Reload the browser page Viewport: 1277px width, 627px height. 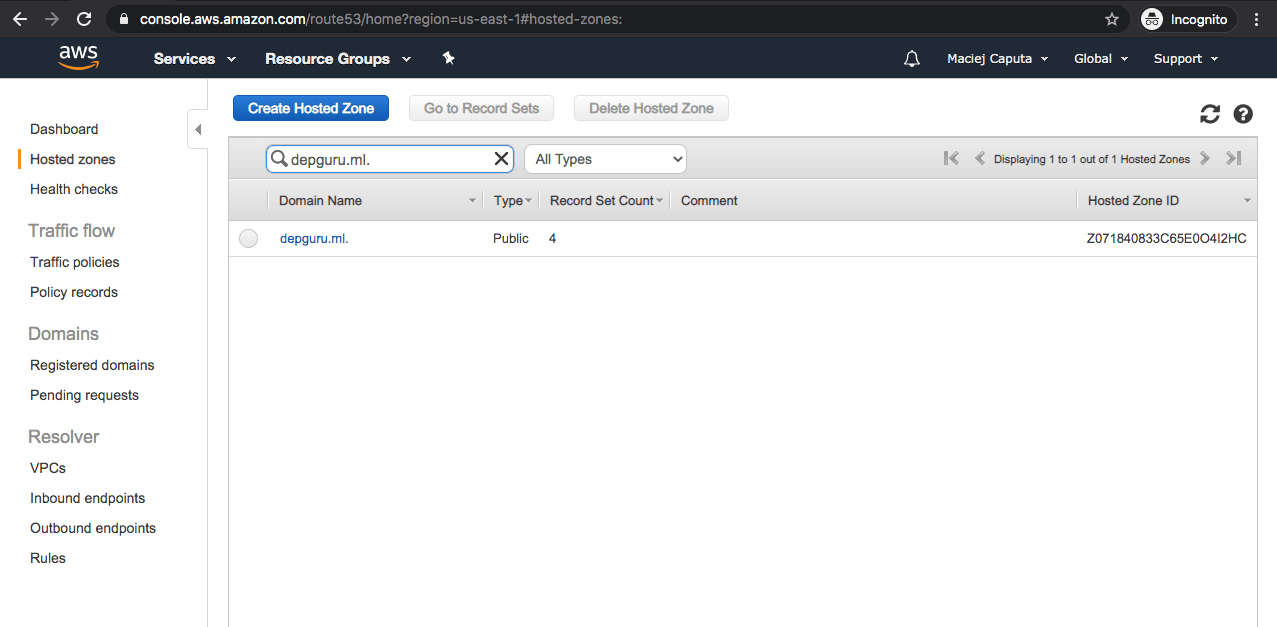tap(84, 19)
